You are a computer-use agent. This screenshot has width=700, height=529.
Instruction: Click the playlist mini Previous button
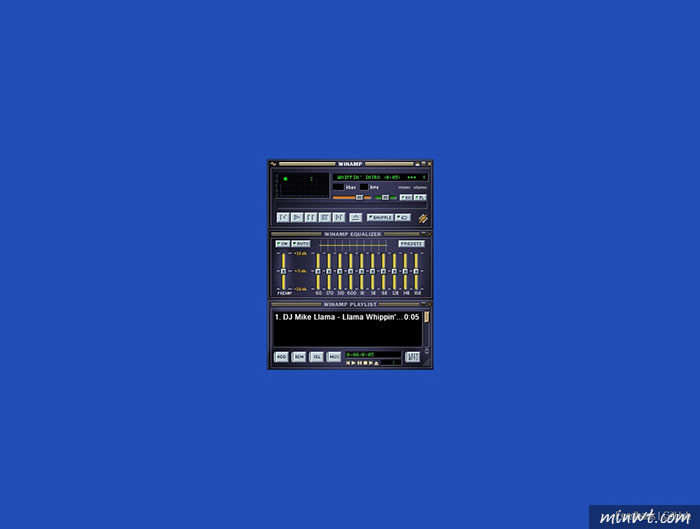(348, 363)
